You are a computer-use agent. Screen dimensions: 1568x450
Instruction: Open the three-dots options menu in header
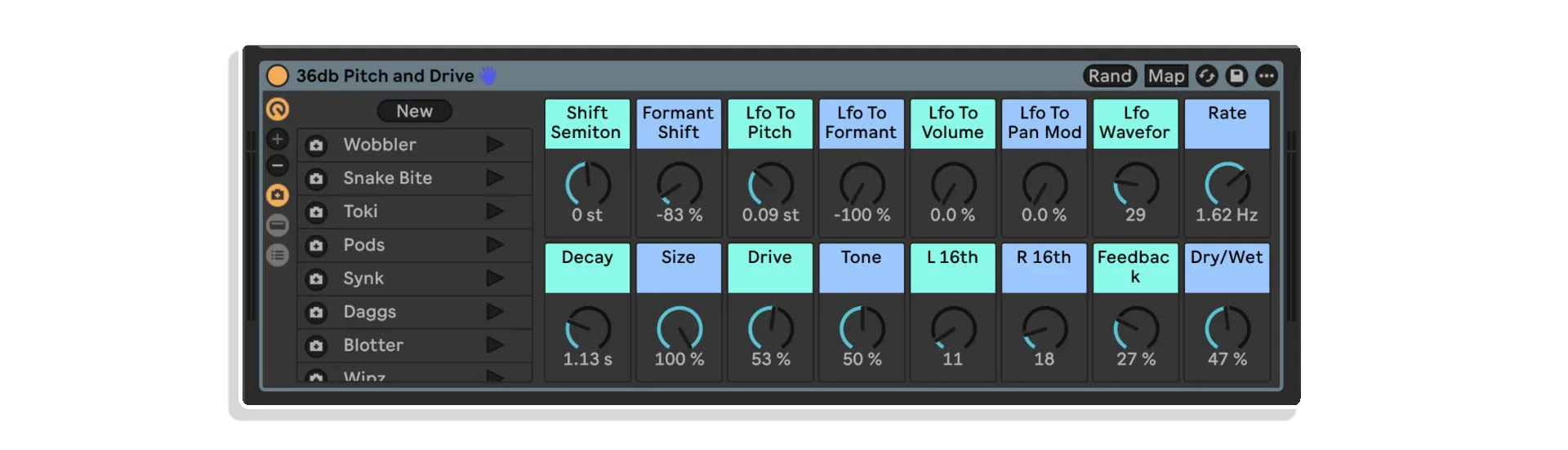pyautogui.click(x=1266, y=76)
